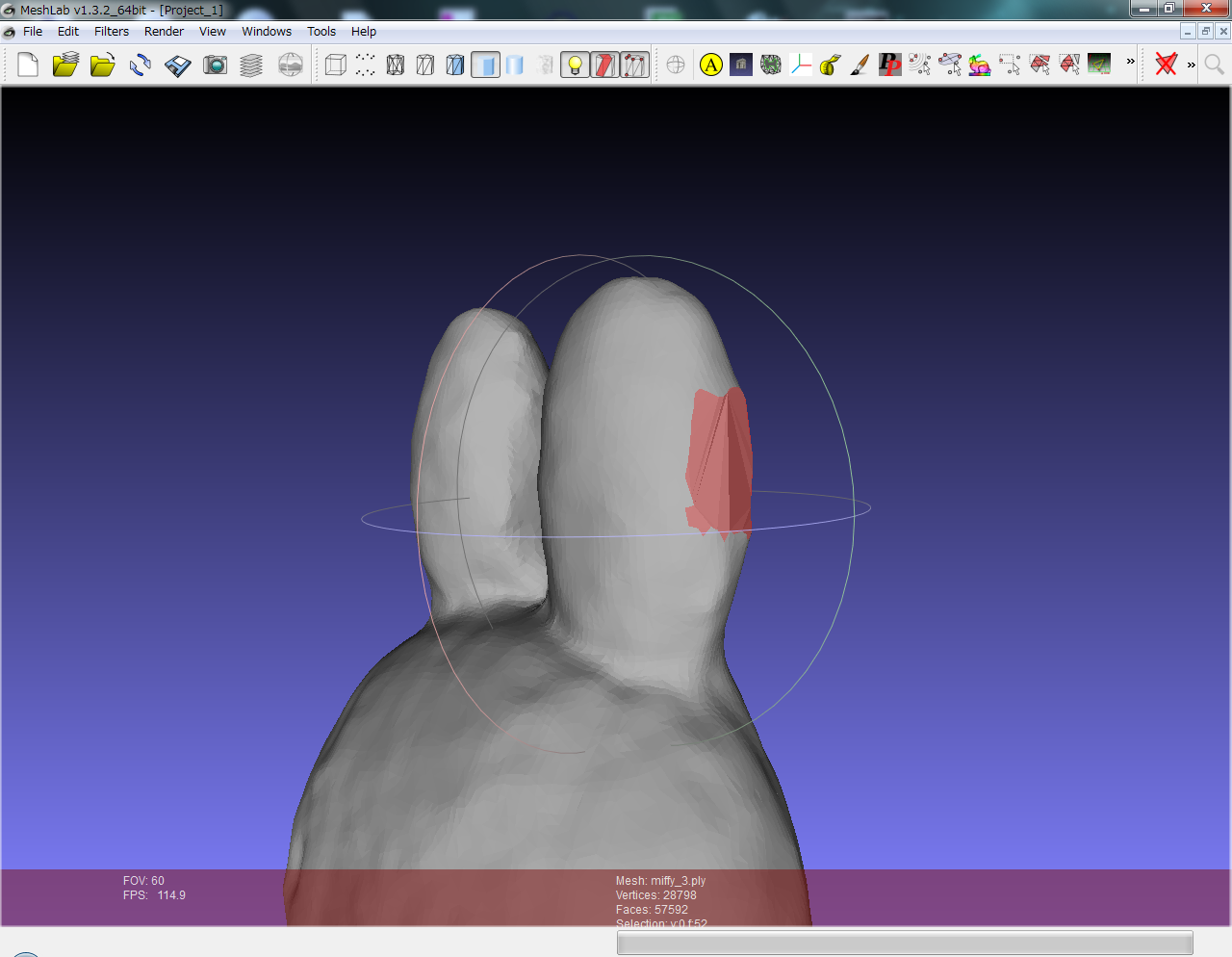Click the FOV: 60 readout
The width and height of the screenshot is (1232, 957).
click(x=143, y=881)
